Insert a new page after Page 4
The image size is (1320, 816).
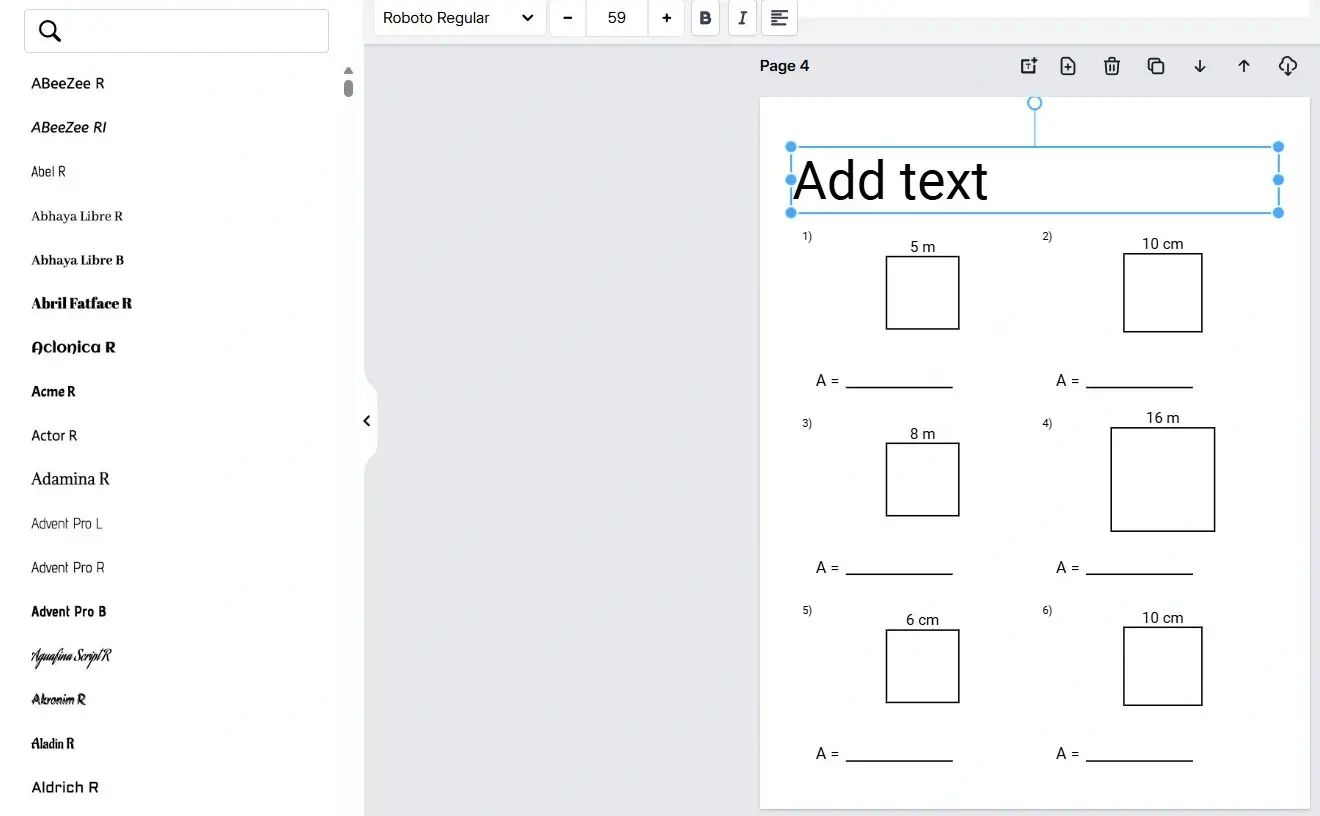[1068, 66]
